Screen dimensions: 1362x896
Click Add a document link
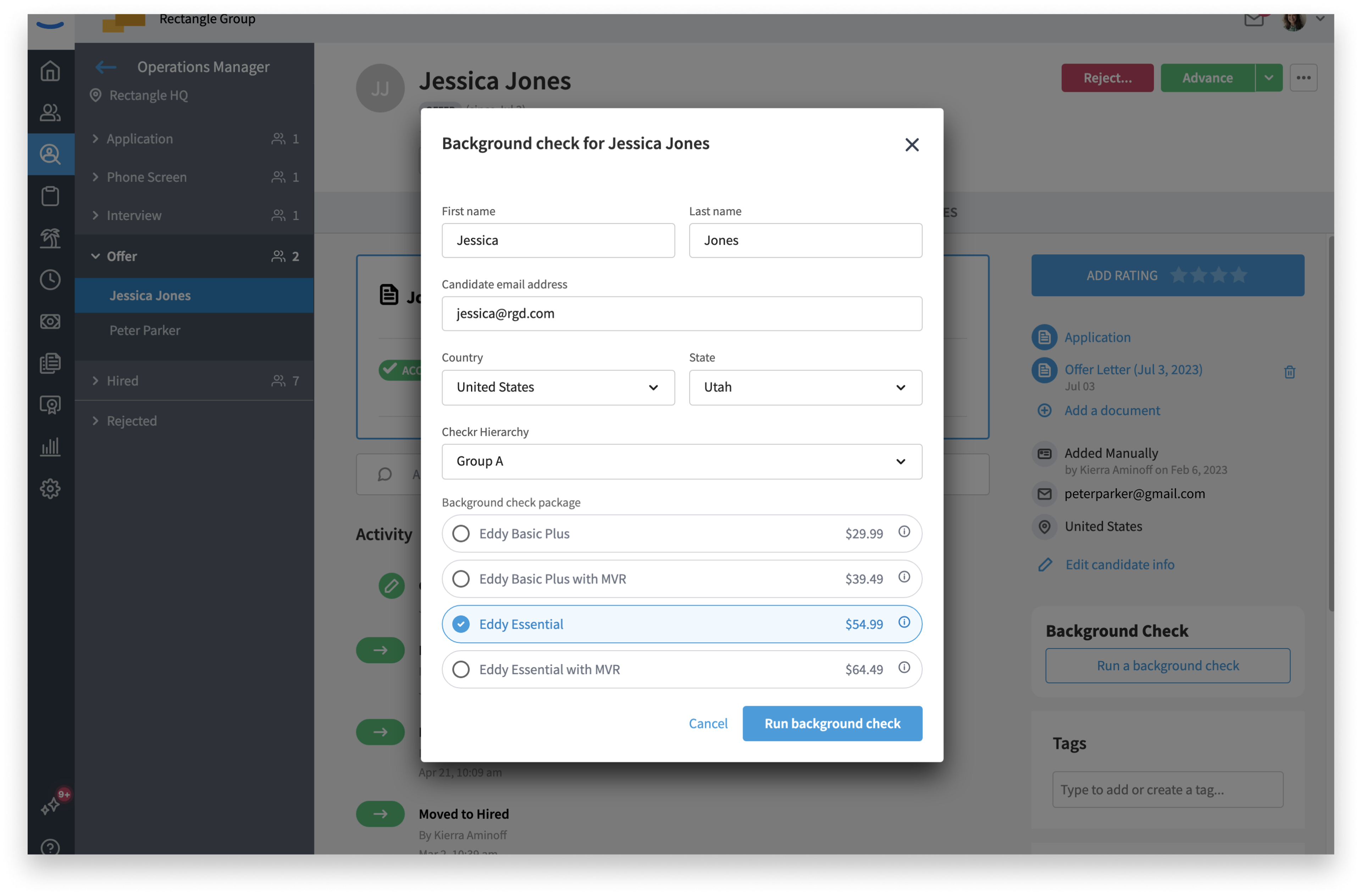point(1112,410)
